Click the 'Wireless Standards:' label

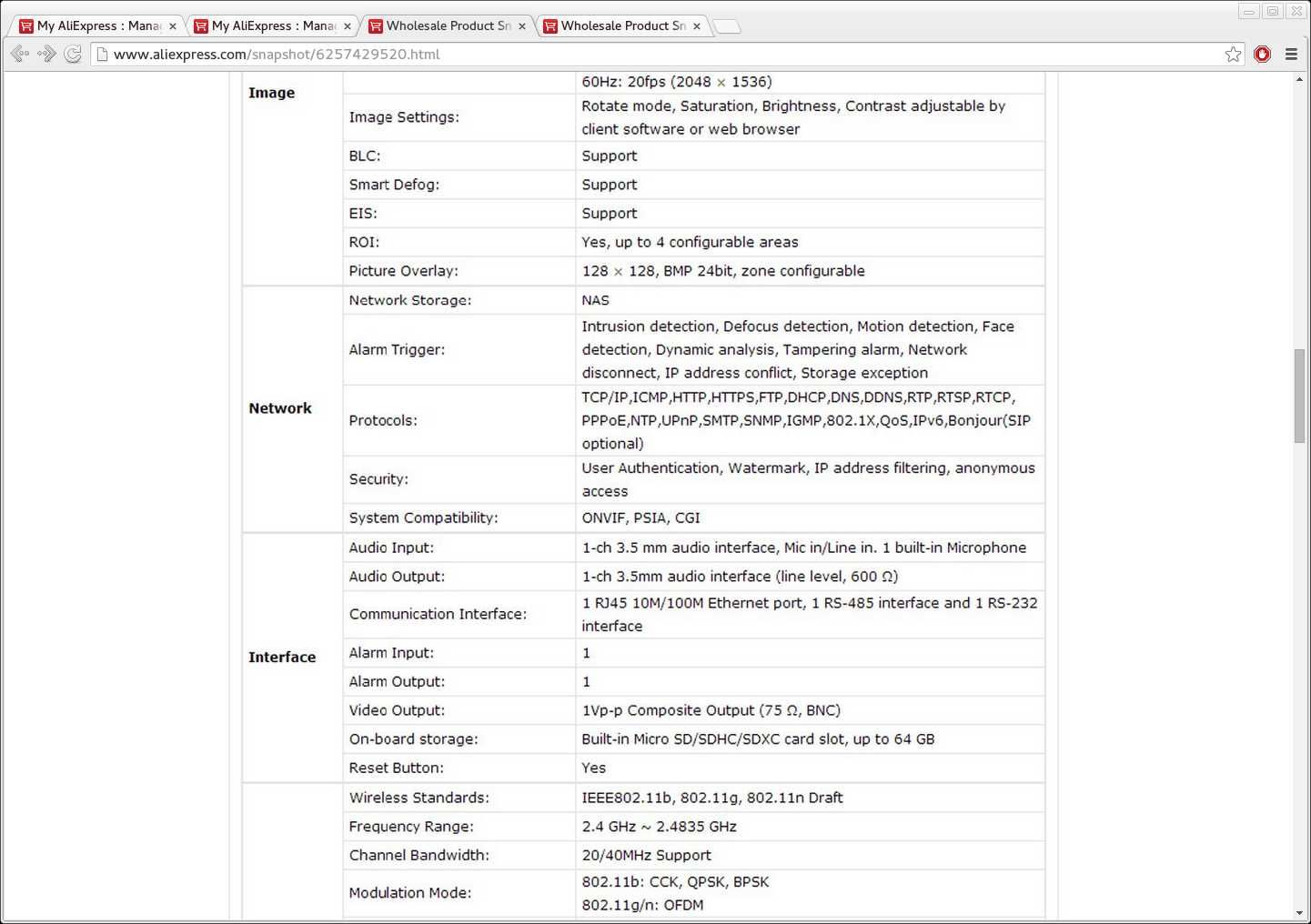tap(419, 798)
